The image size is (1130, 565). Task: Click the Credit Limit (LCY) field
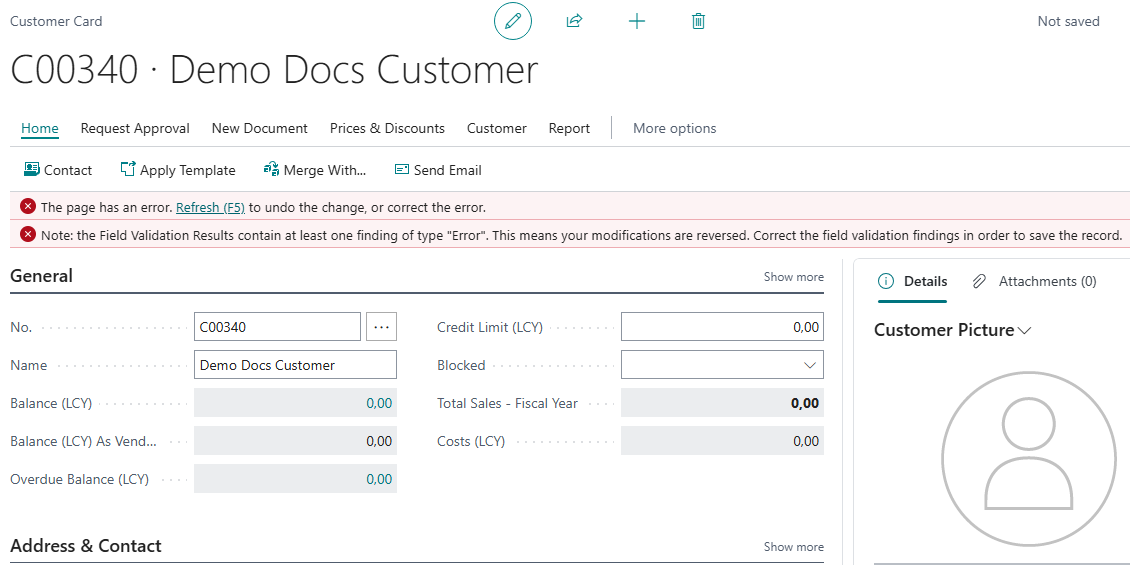722,326
